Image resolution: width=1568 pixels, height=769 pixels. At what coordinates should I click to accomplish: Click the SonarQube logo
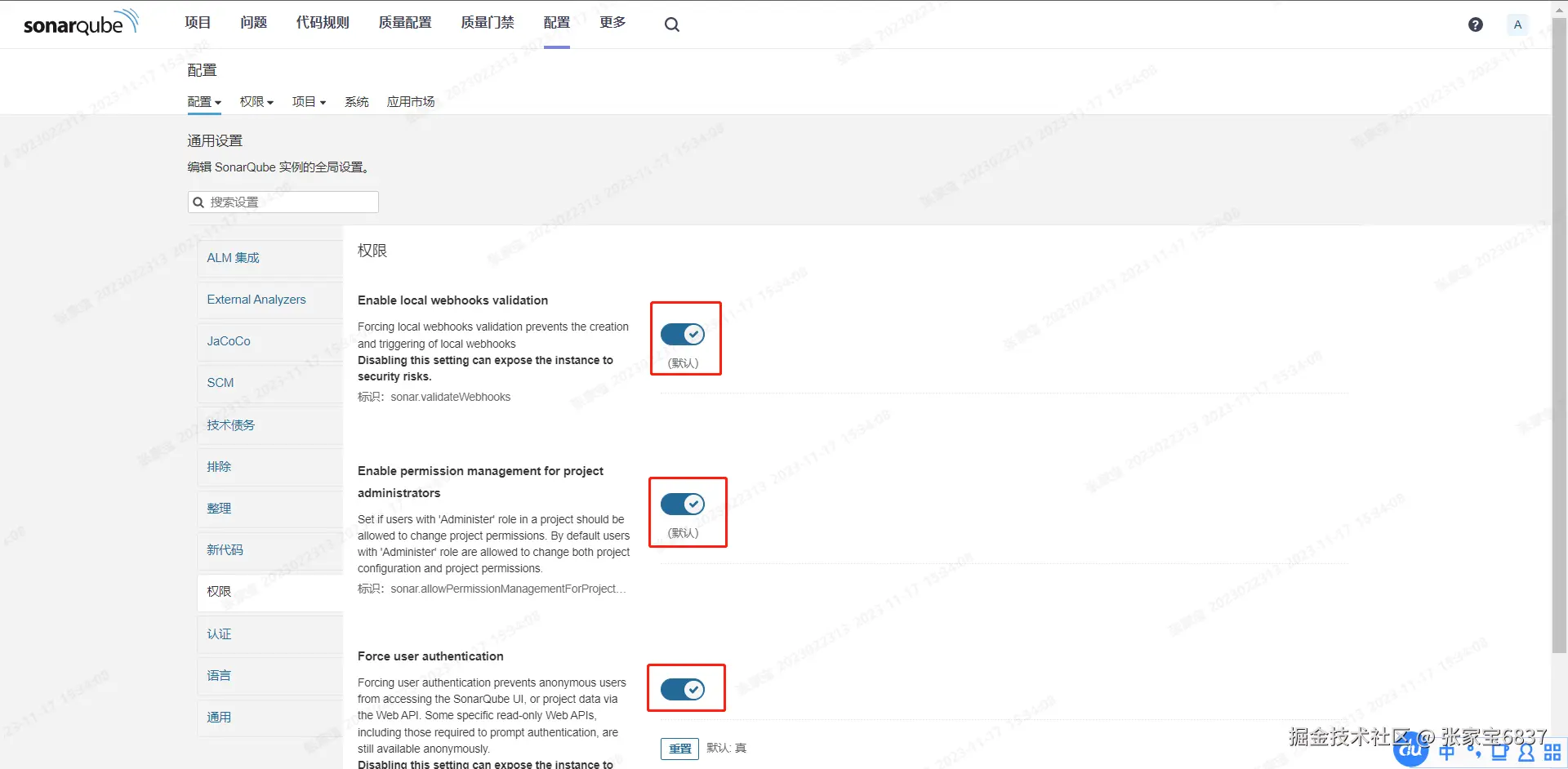(81, 23)
